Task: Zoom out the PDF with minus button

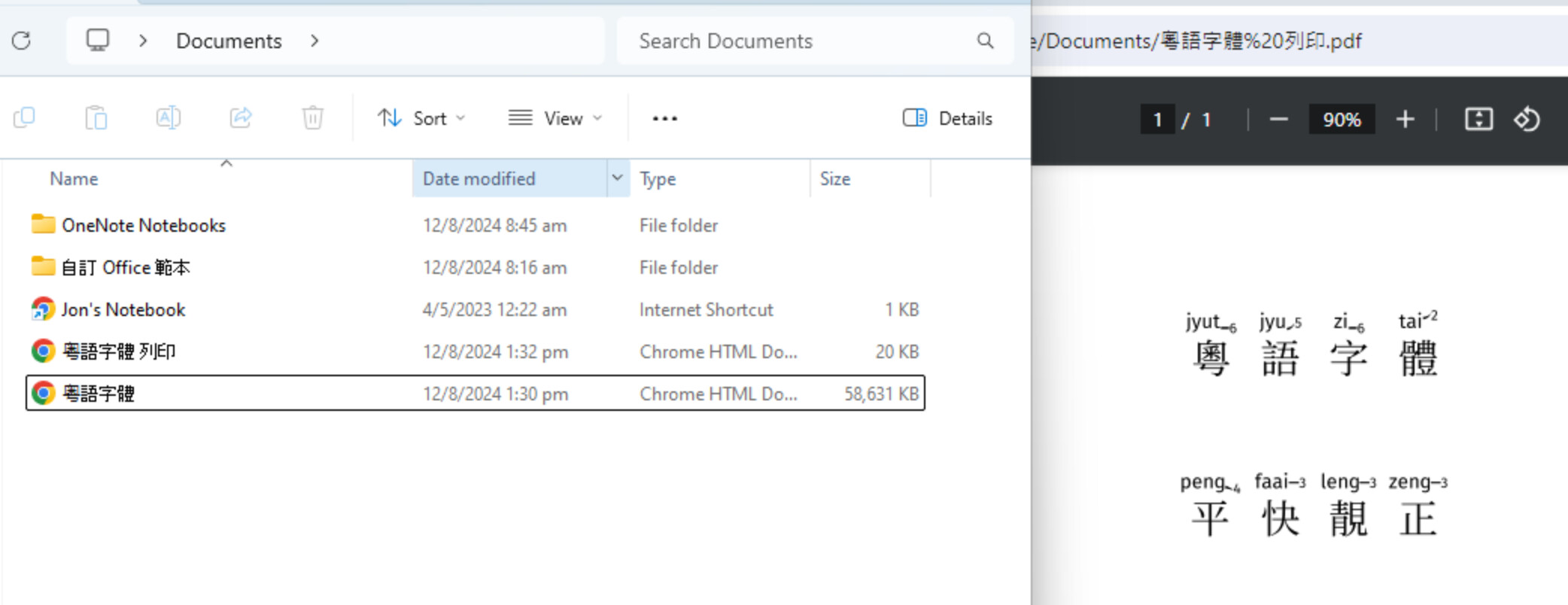Action: (x=1278, y=120)
